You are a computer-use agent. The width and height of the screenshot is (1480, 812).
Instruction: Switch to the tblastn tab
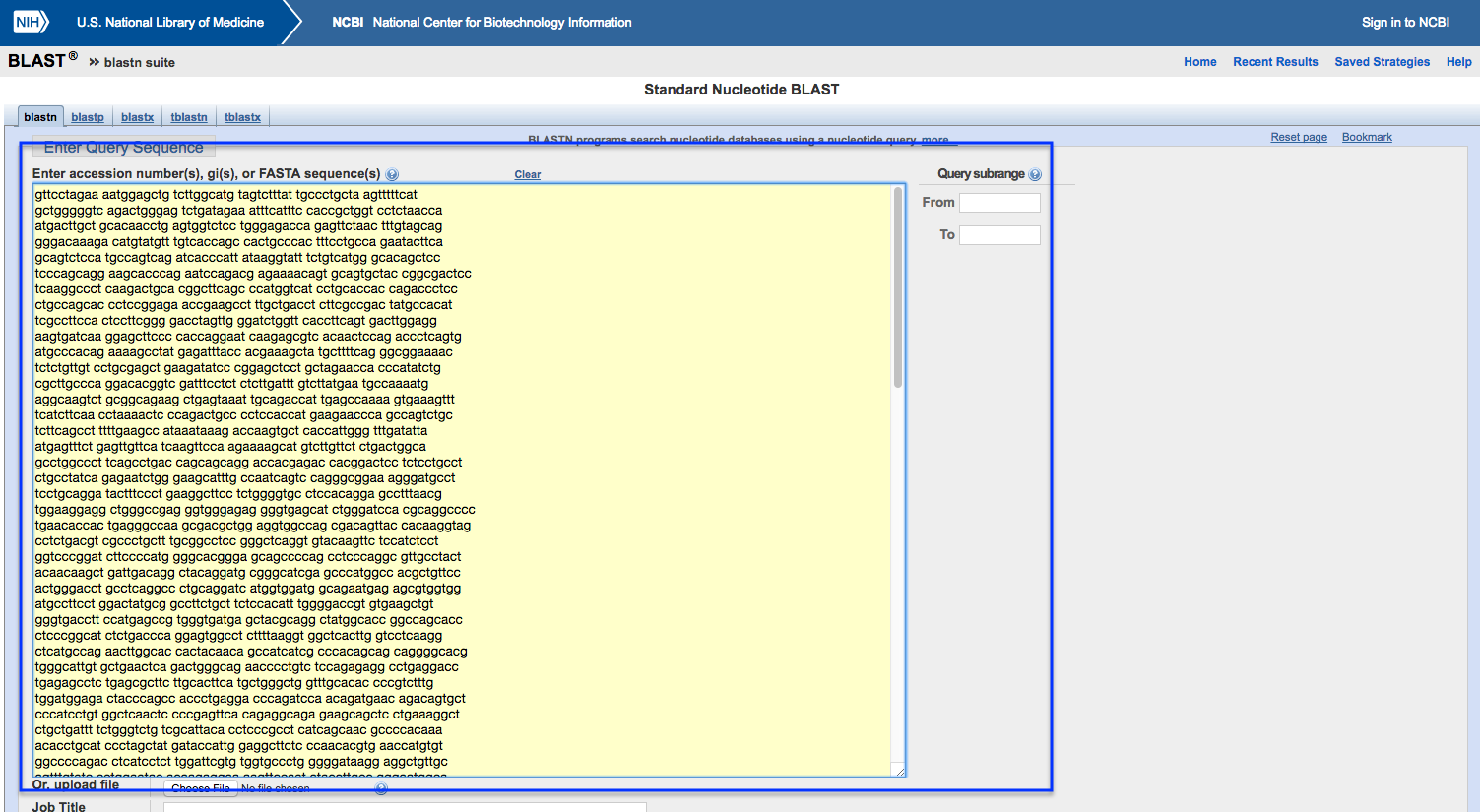(x=189, y=117)
